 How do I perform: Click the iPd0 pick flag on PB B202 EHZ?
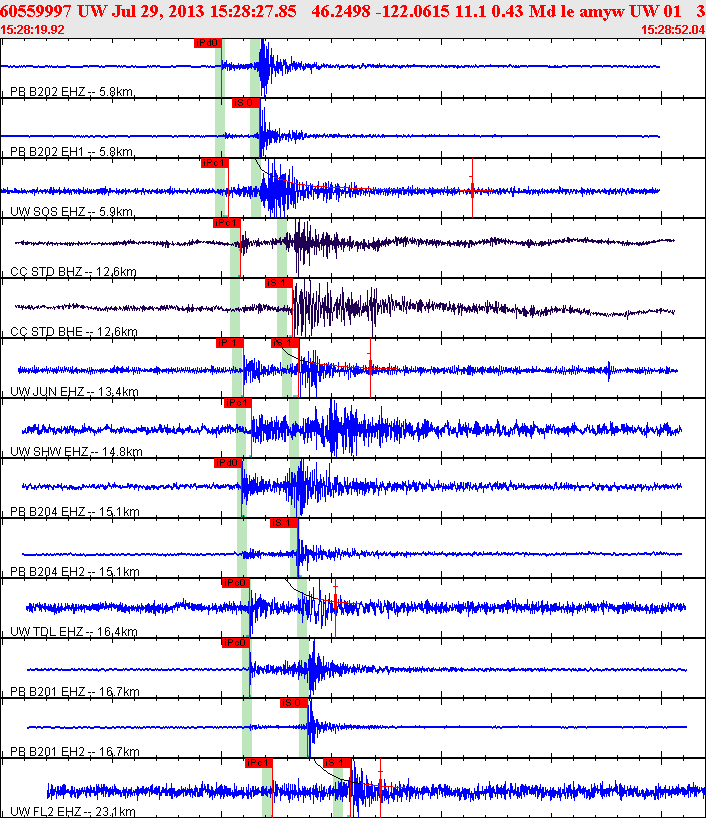(208, 43)
